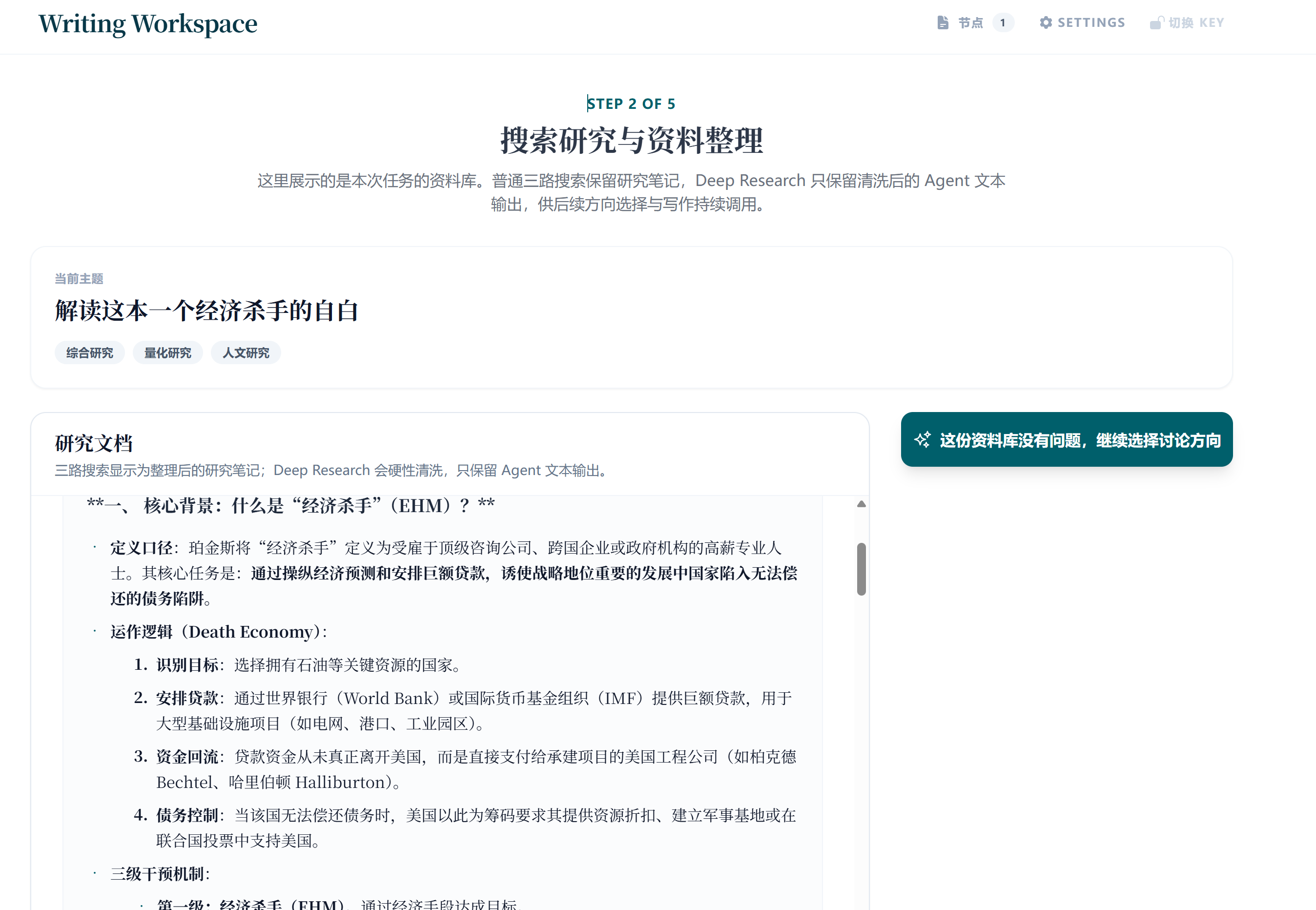1316x910 pixels.
Task: Click the 切换 KEY option
Action: (1195, 22)
